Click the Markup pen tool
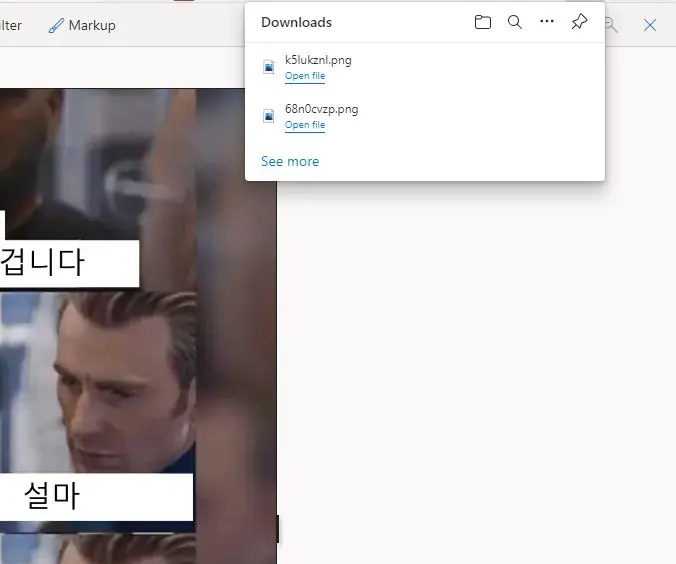Viewport: 676px width, 564px height. tap(82, 25)
